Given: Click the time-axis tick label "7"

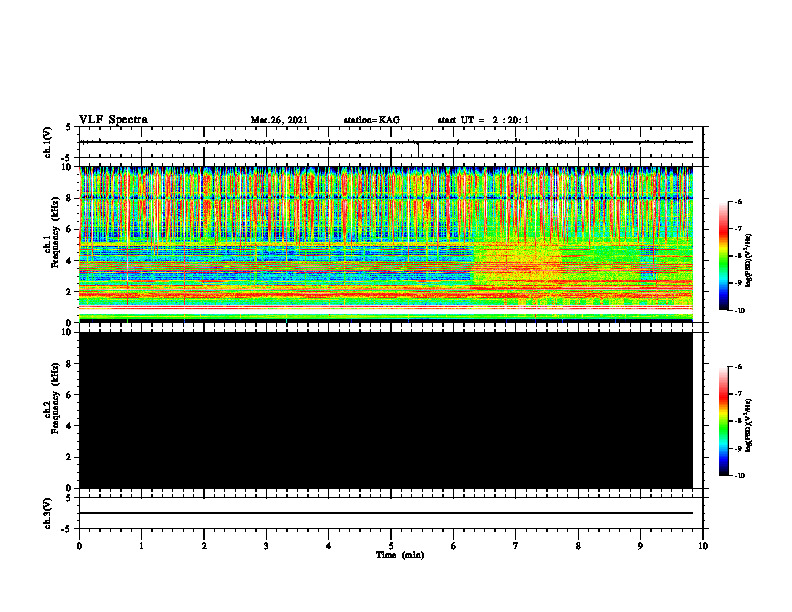Looking at the screenshot, I should (516, 546).
